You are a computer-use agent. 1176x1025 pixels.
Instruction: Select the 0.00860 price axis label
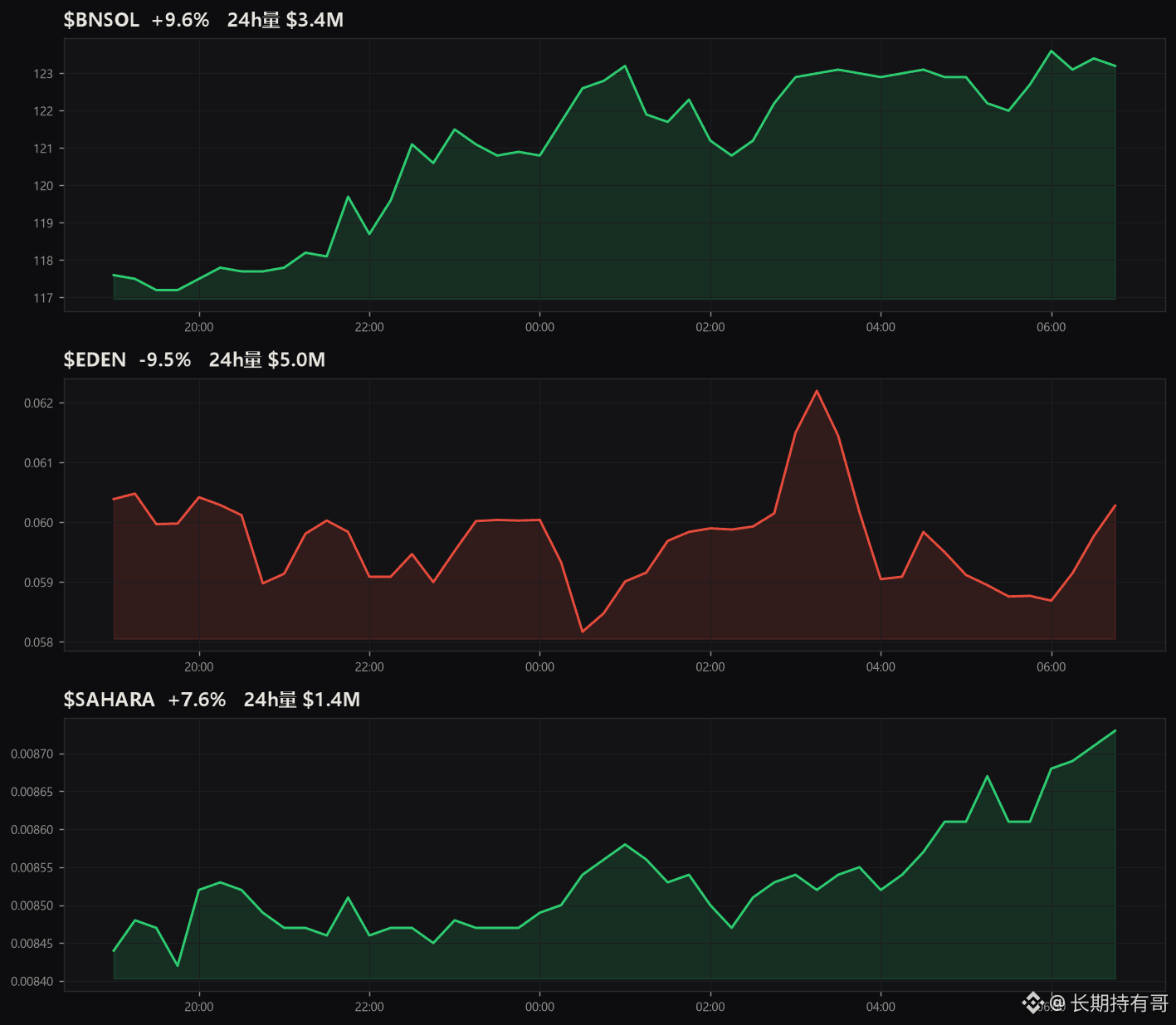32,830
